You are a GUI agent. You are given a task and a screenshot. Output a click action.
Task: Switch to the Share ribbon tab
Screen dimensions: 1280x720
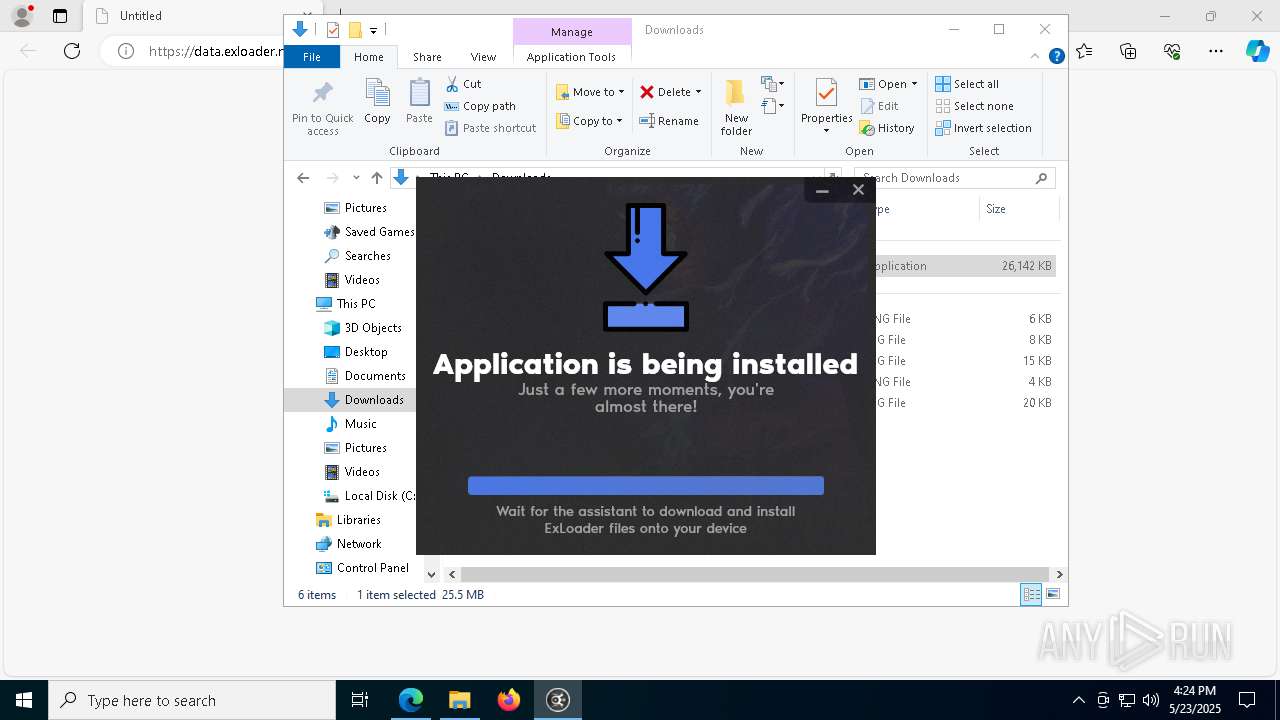pos(427,57)
